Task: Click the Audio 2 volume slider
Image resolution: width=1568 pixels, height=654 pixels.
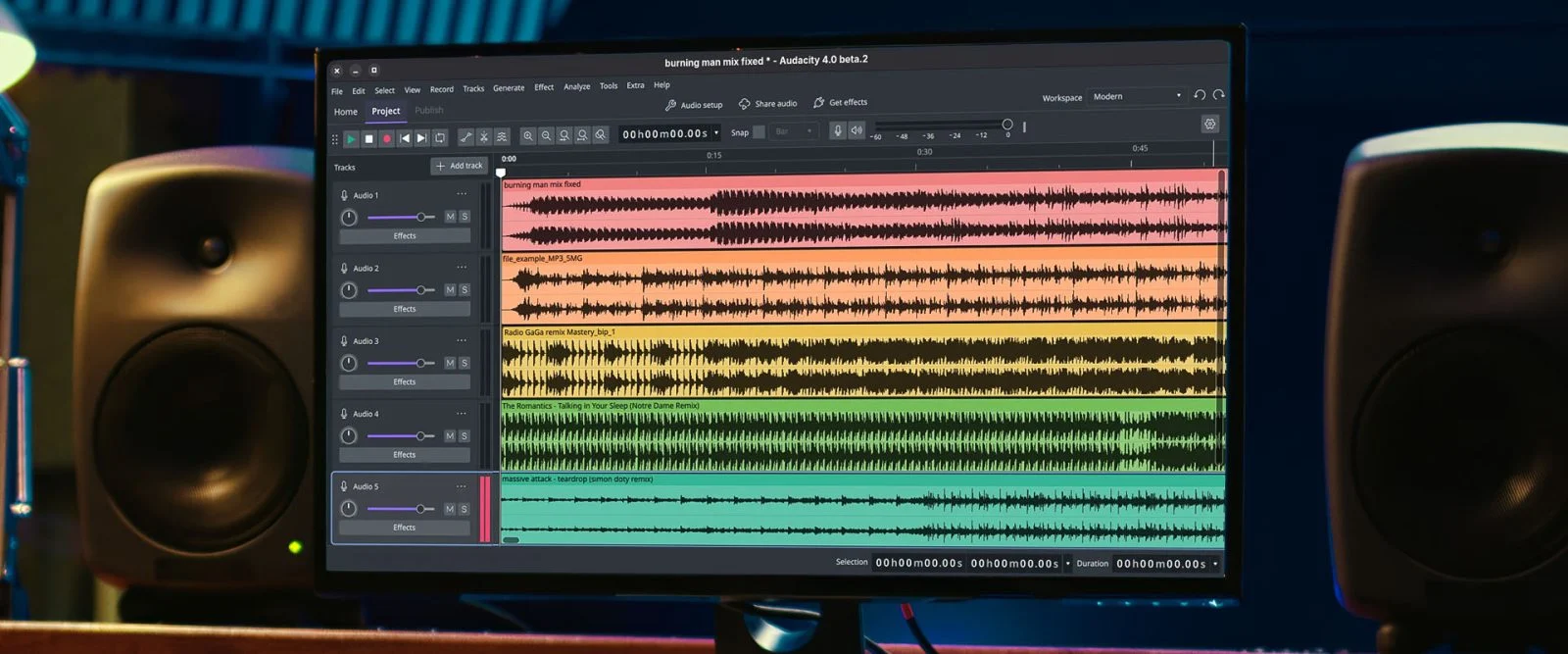Action: 401,290
